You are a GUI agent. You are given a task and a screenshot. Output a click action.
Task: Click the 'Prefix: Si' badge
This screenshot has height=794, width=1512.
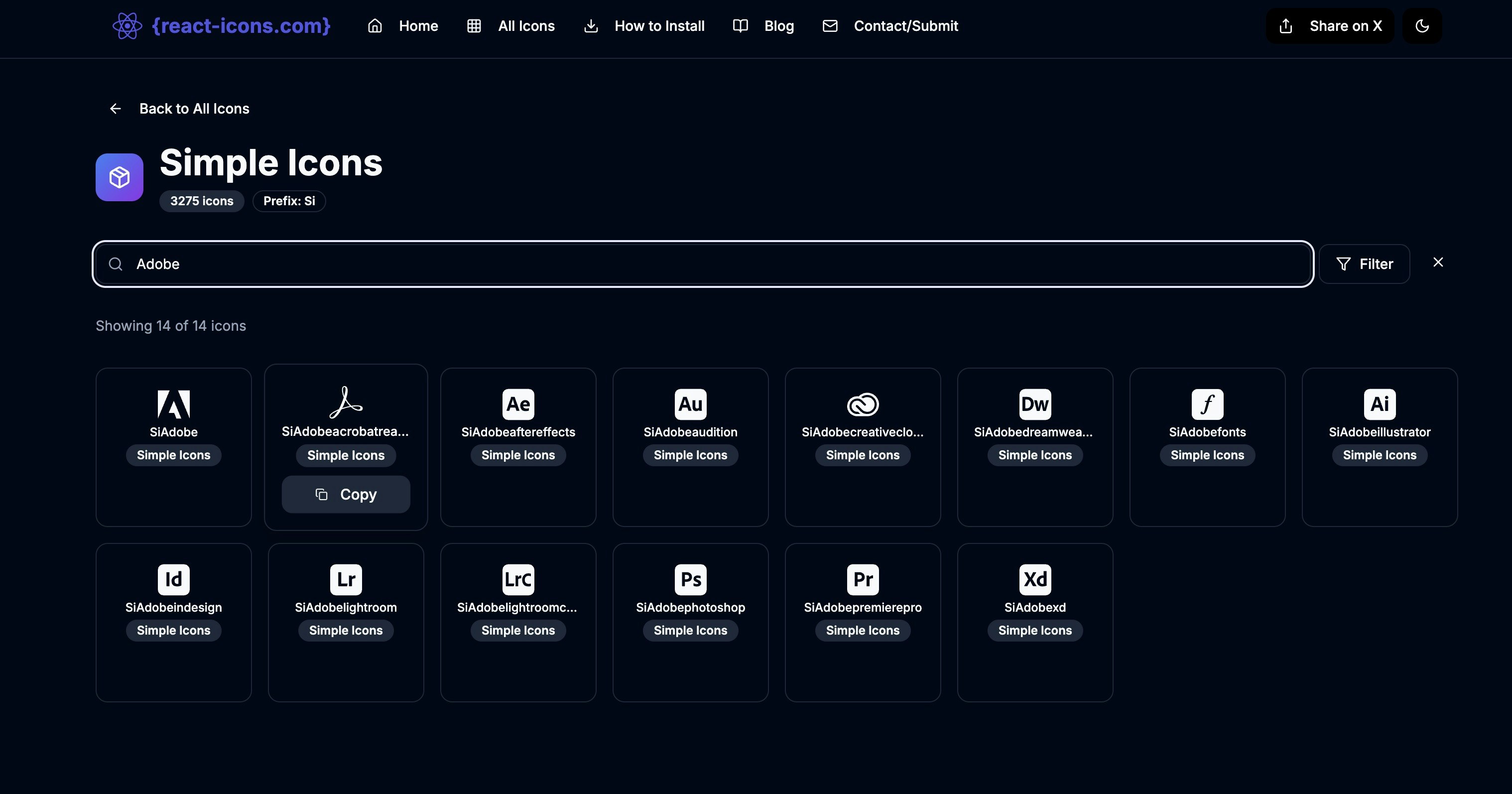pyautogui.click(x=289, y=201)
